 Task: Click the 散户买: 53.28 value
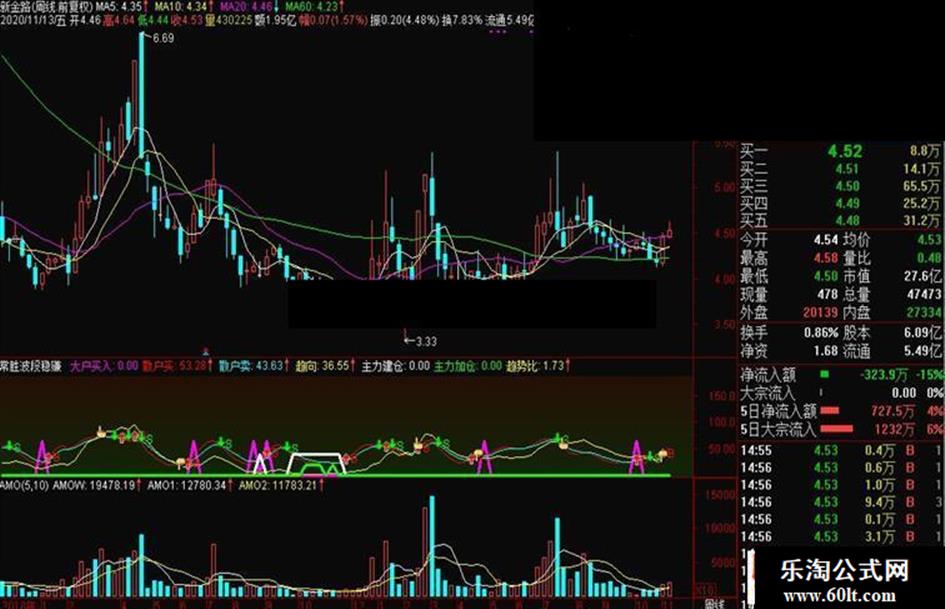pyautogui.click(x=175, y=366)
